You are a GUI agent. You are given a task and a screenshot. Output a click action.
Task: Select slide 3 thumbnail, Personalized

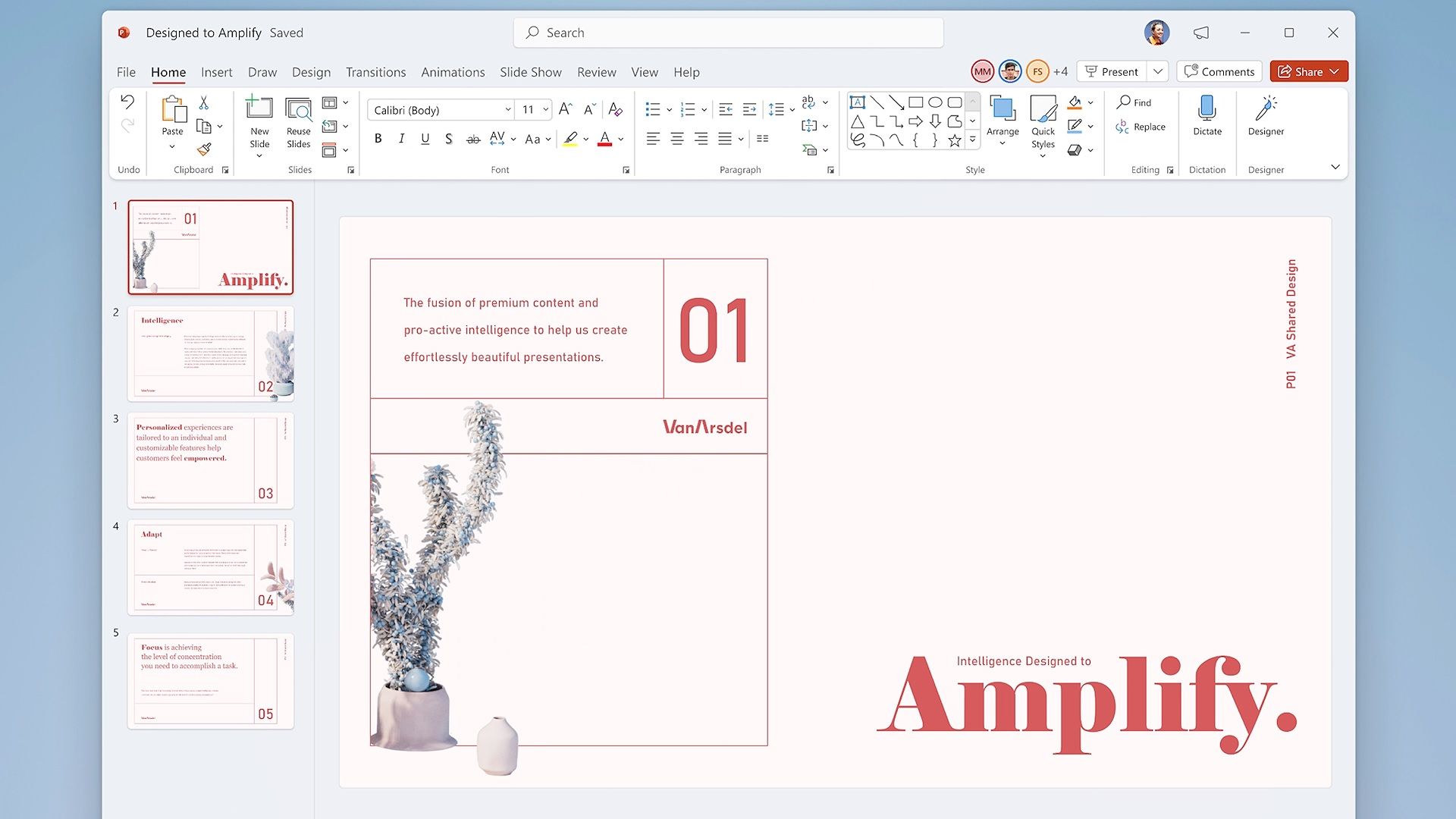(211, 460)
